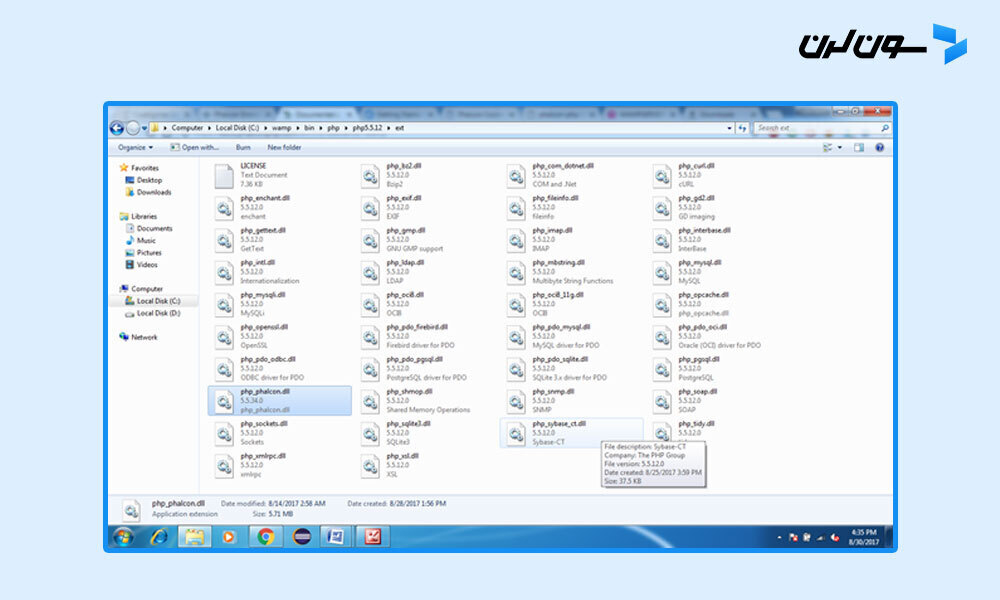
Task: Change the view using the views icon
Action: (828, 147)
